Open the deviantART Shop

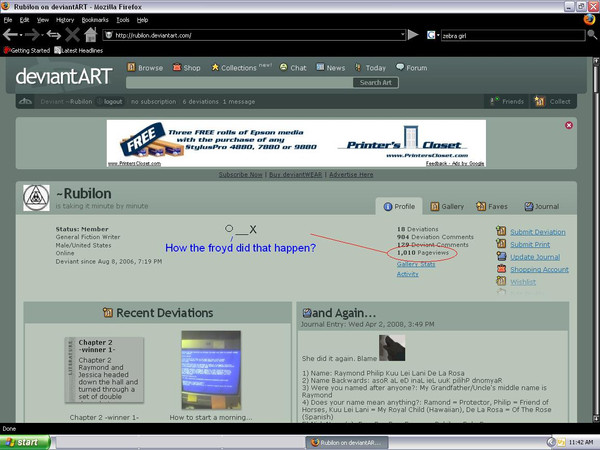click(x=186, y=68)
